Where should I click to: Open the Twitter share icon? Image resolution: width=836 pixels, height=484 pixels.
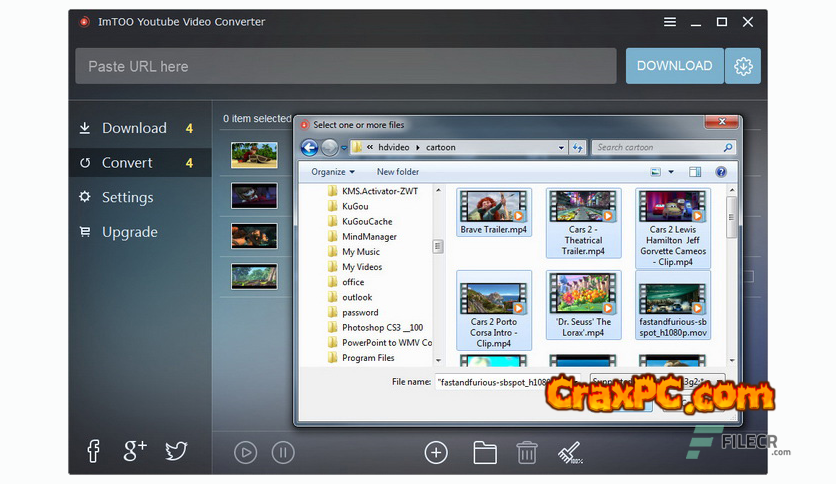point(175,451)
